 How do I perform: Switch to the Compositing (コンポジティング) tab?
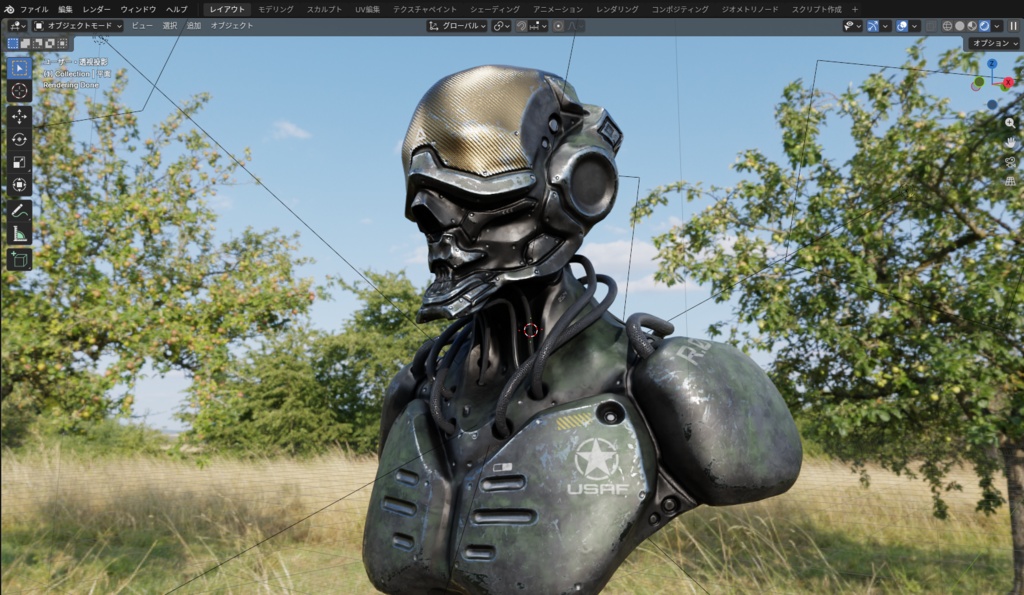click(680, 9)
